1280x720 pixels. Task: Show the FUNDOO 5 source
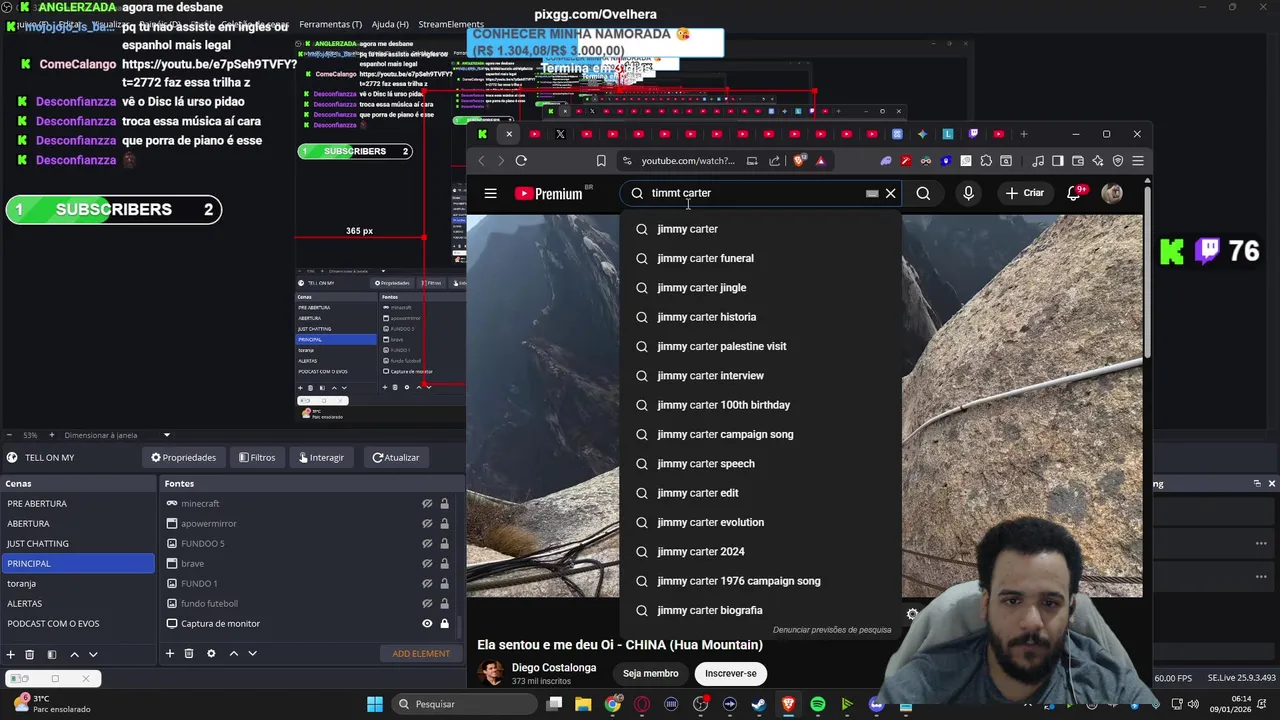427,544
